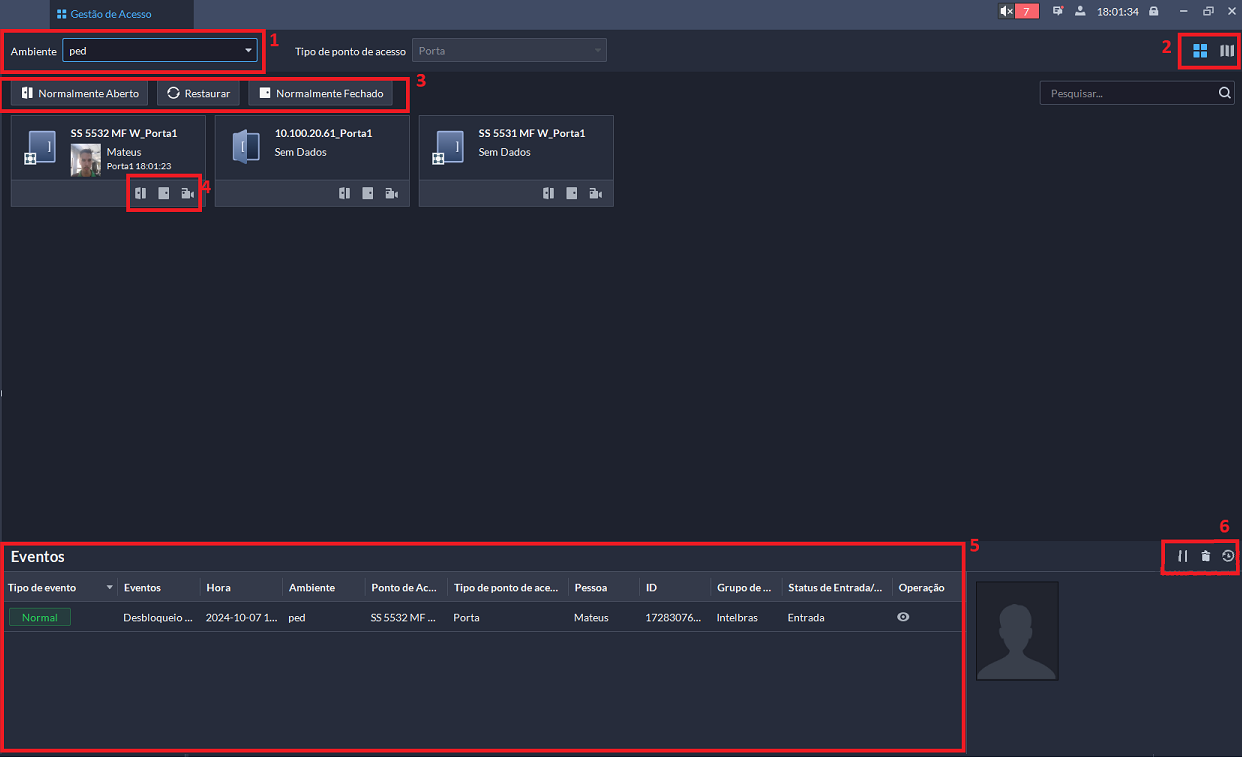Click the ID column header
Screen dimensions: 1242x757
click(x=651, y=587)
